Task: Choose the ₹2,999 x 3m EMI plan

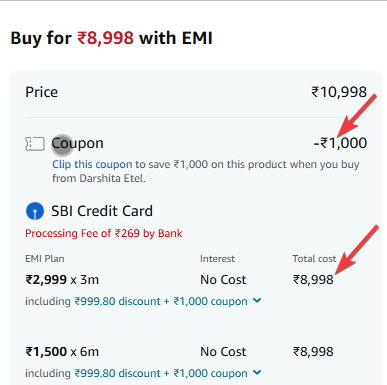Action: click(62, 279)
